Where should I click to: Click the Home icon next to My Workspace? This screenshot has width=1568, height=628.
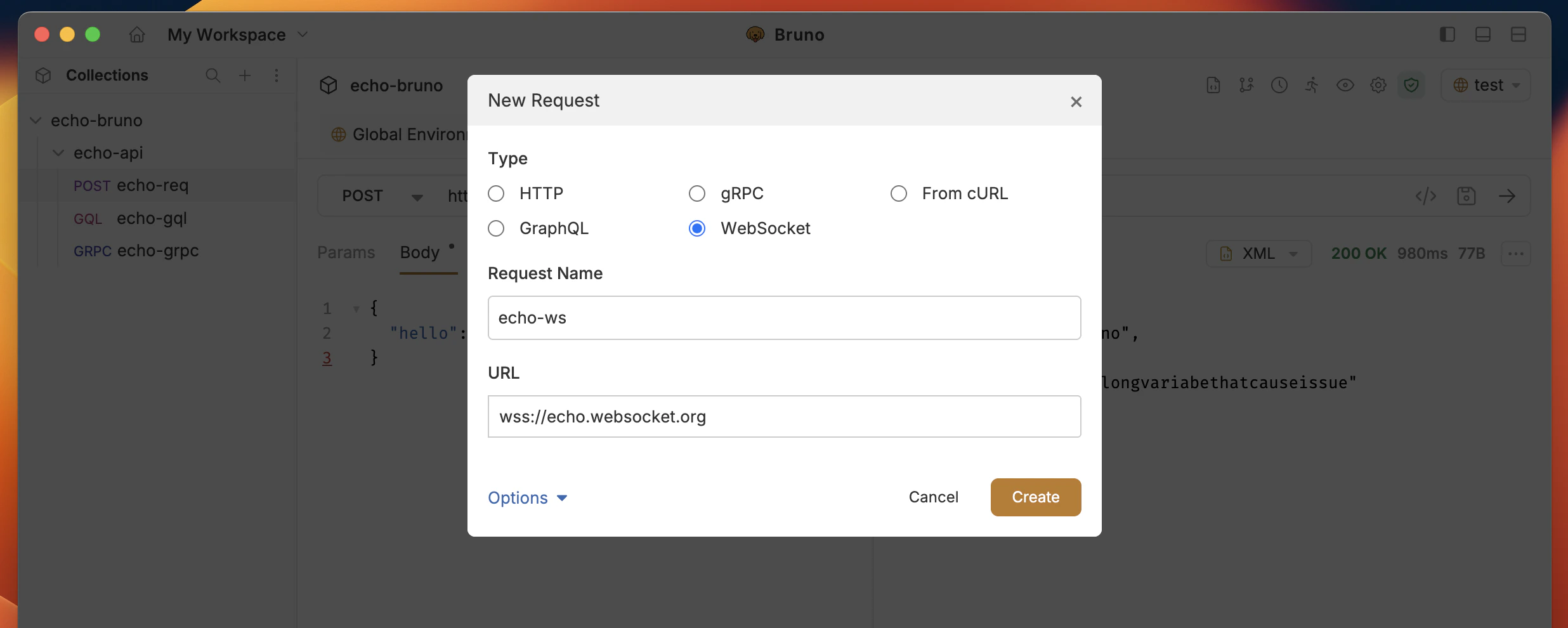click(136, 35)
